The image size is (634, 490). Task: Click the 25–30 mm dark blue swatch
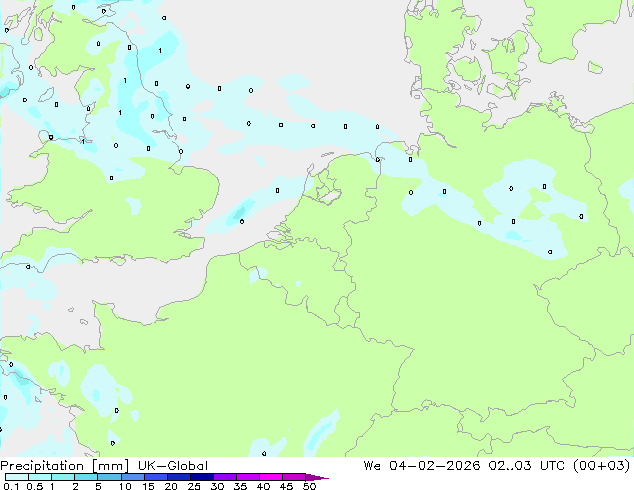pos(201,477)
